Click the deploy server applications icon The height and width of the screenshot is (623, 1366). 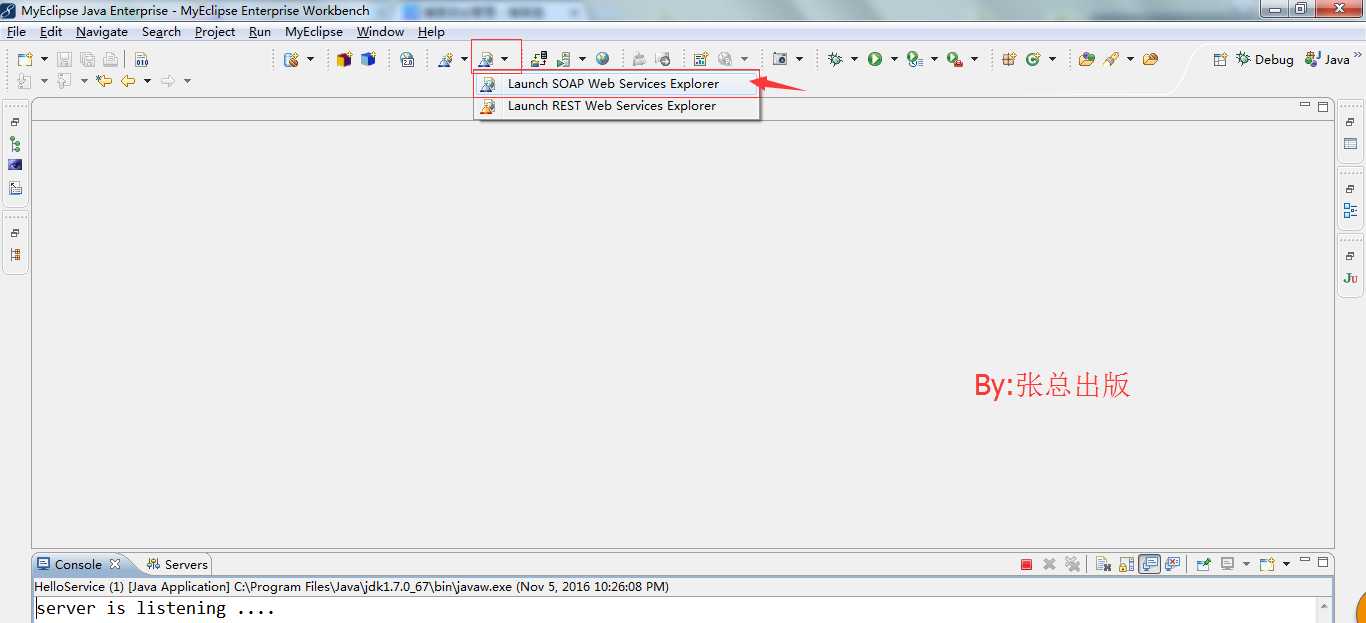tap(539, 59)
